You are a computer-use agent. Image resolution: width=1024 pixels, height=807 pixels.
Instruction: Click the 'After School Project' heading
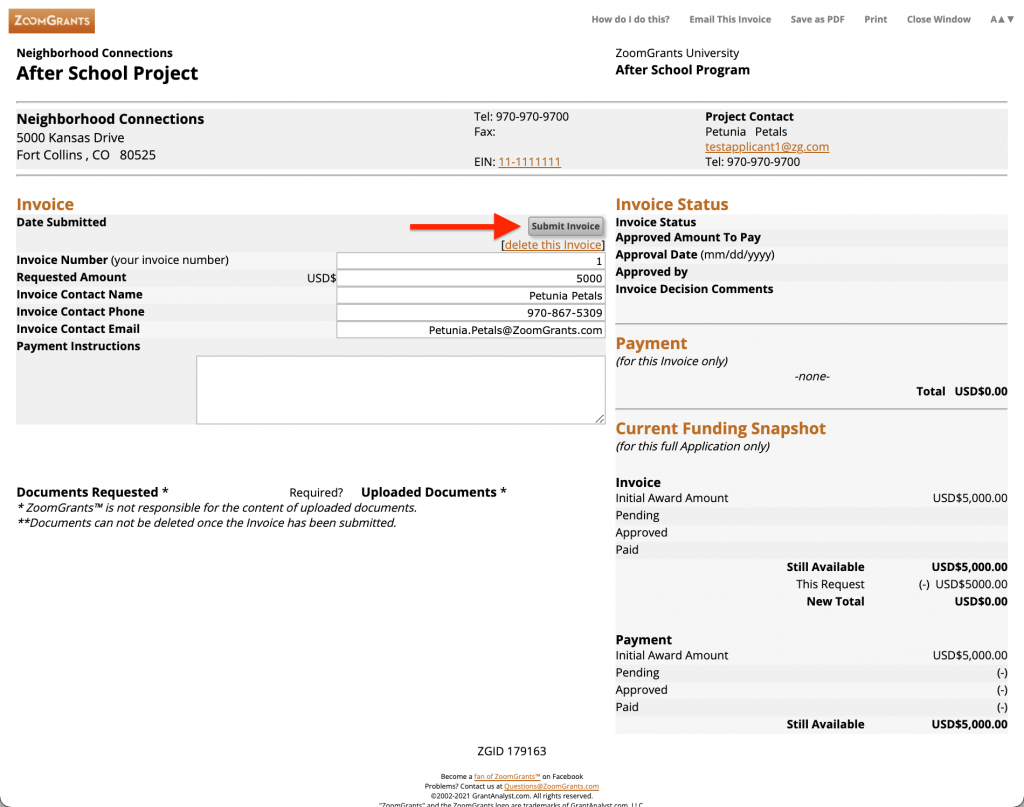tap(107, 73)
